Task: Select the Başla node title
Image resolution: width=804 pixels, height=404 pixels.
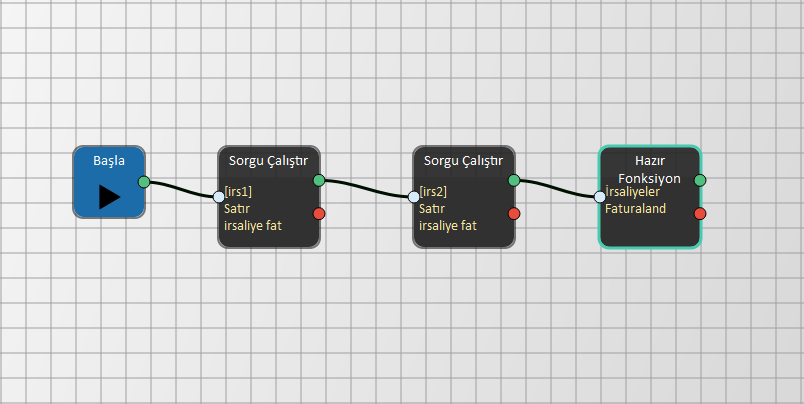Action: pos(109,161)
